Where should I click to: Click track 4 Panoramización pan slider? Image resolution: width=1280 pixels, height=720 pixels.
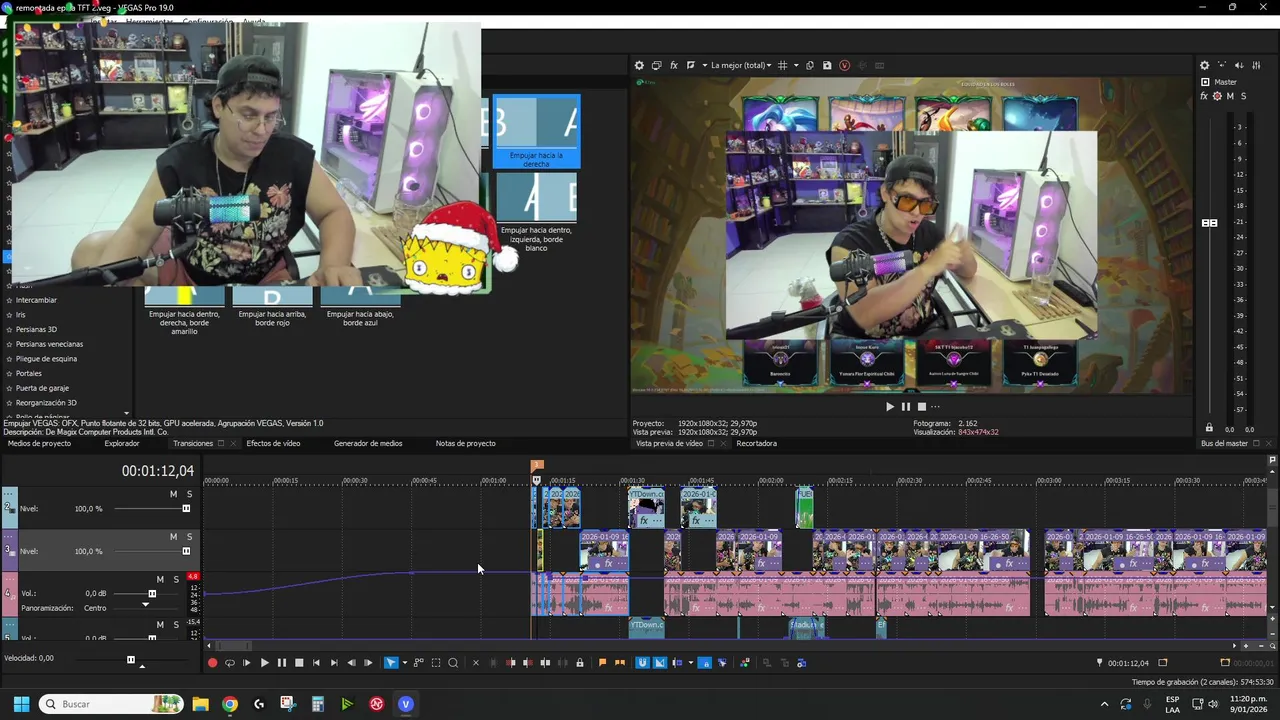click(145, 606)
